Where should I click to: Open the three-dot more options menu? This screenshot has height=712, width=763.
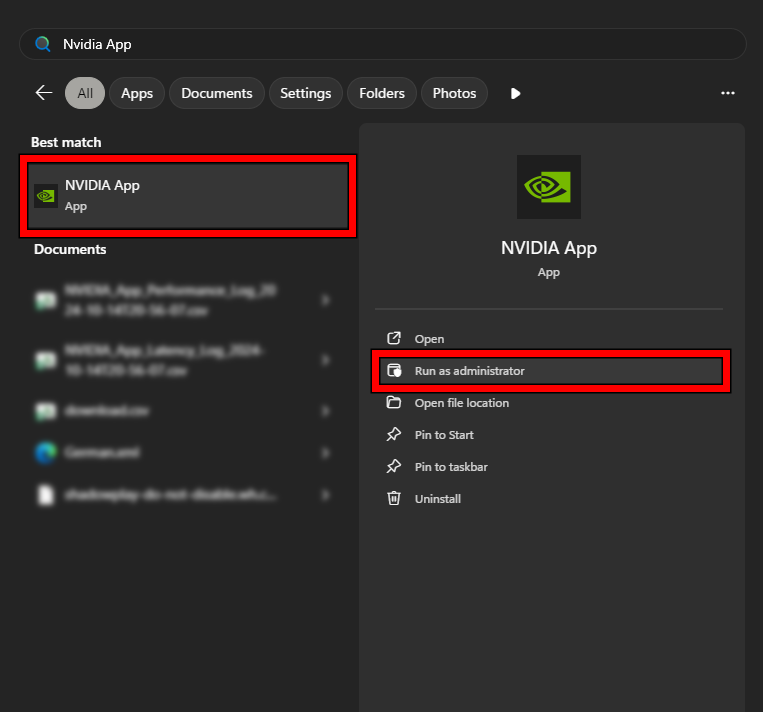click(x=728, y=93)
